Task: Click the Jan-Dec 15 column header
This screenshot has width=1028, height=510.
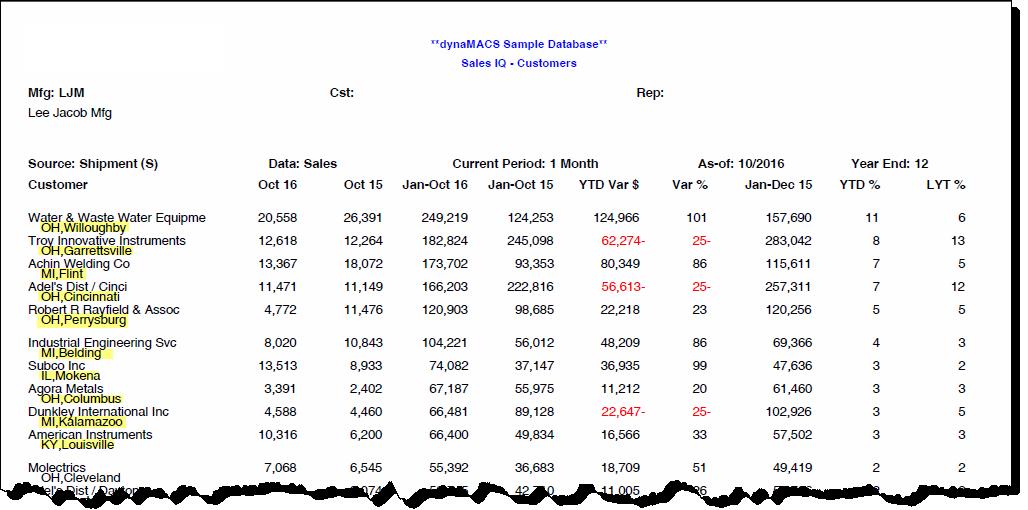Action: tap(778, 185)
